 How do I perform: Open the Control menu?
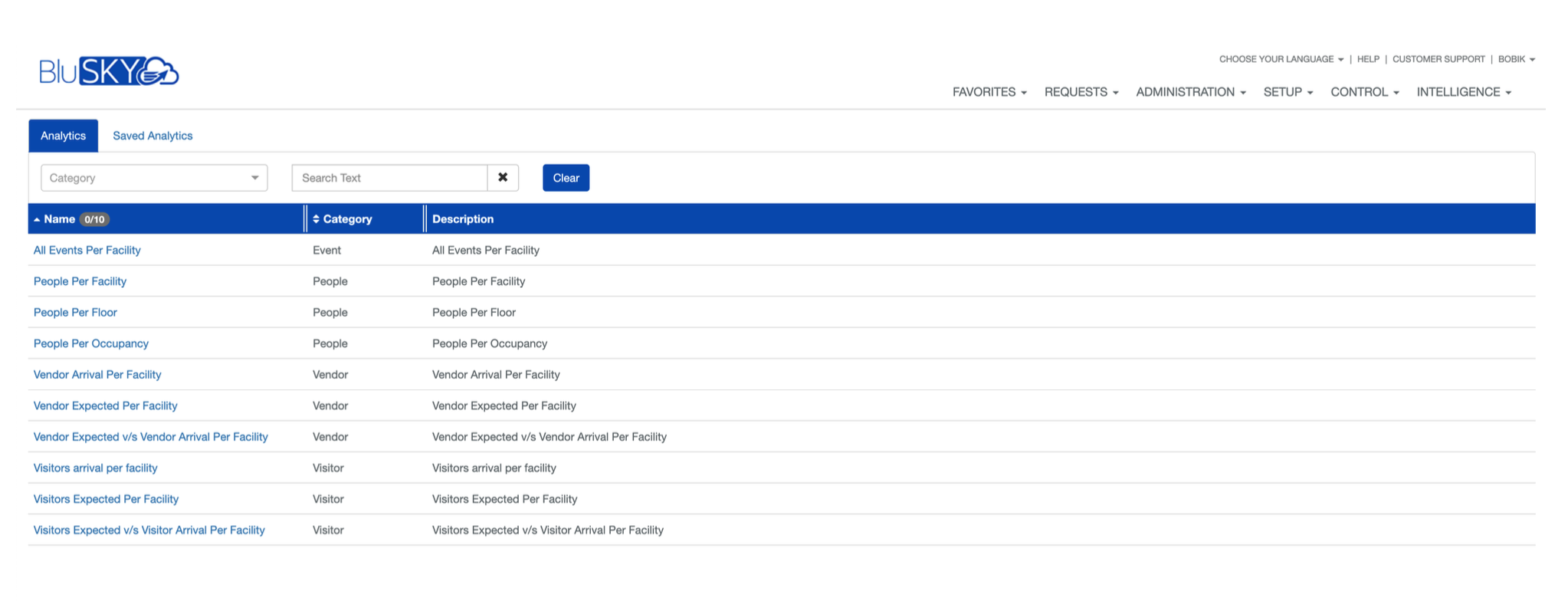[1364, 92]
